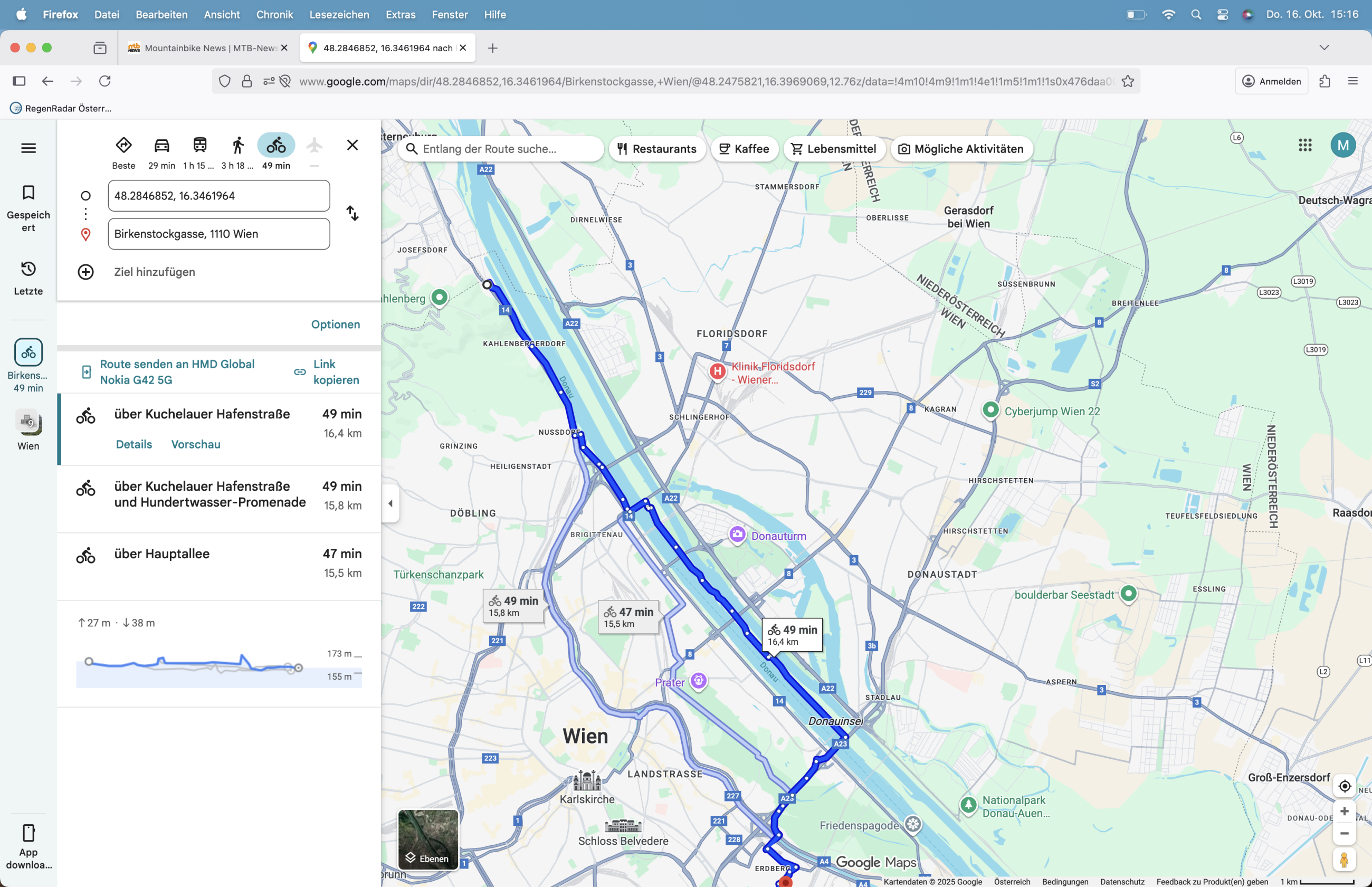Select the driving travel mode icon
The width and height of the screenshot is (1372, 887).
point(161,145)
